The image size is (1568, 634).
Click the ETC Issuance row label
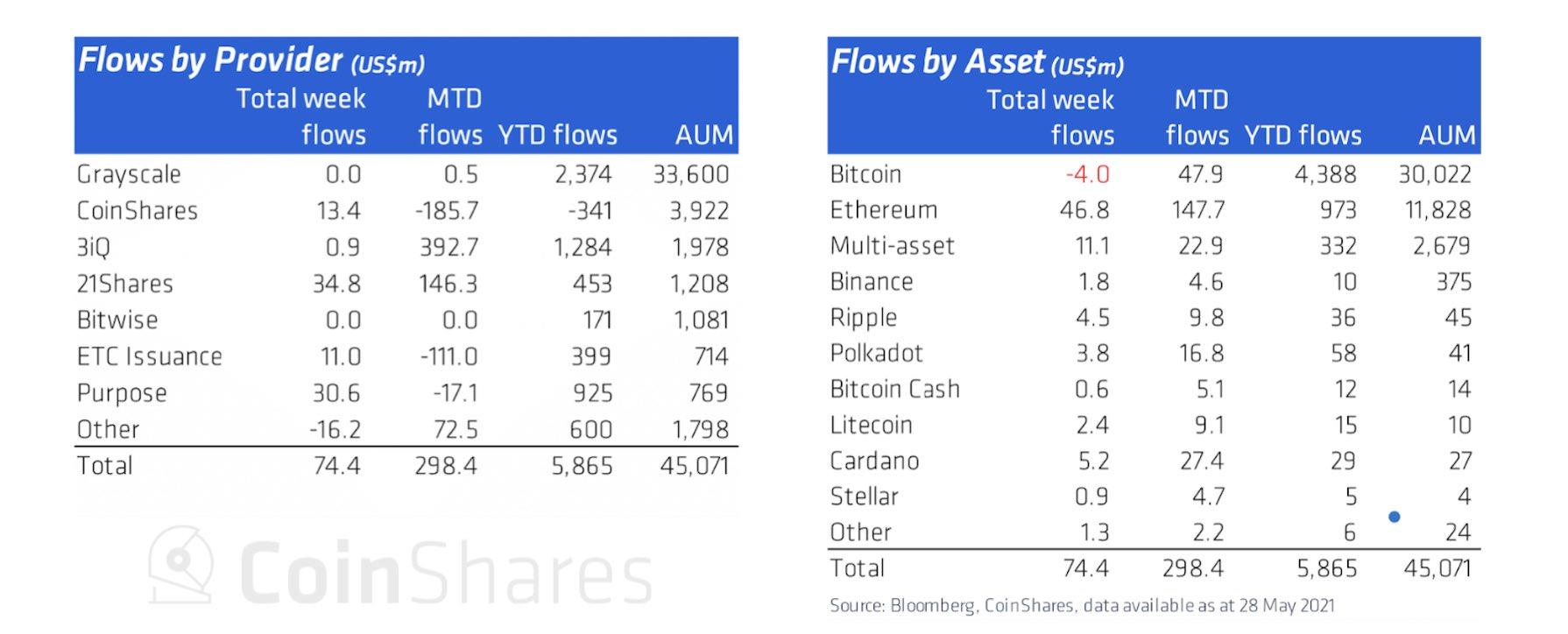[x=150, y=356]
